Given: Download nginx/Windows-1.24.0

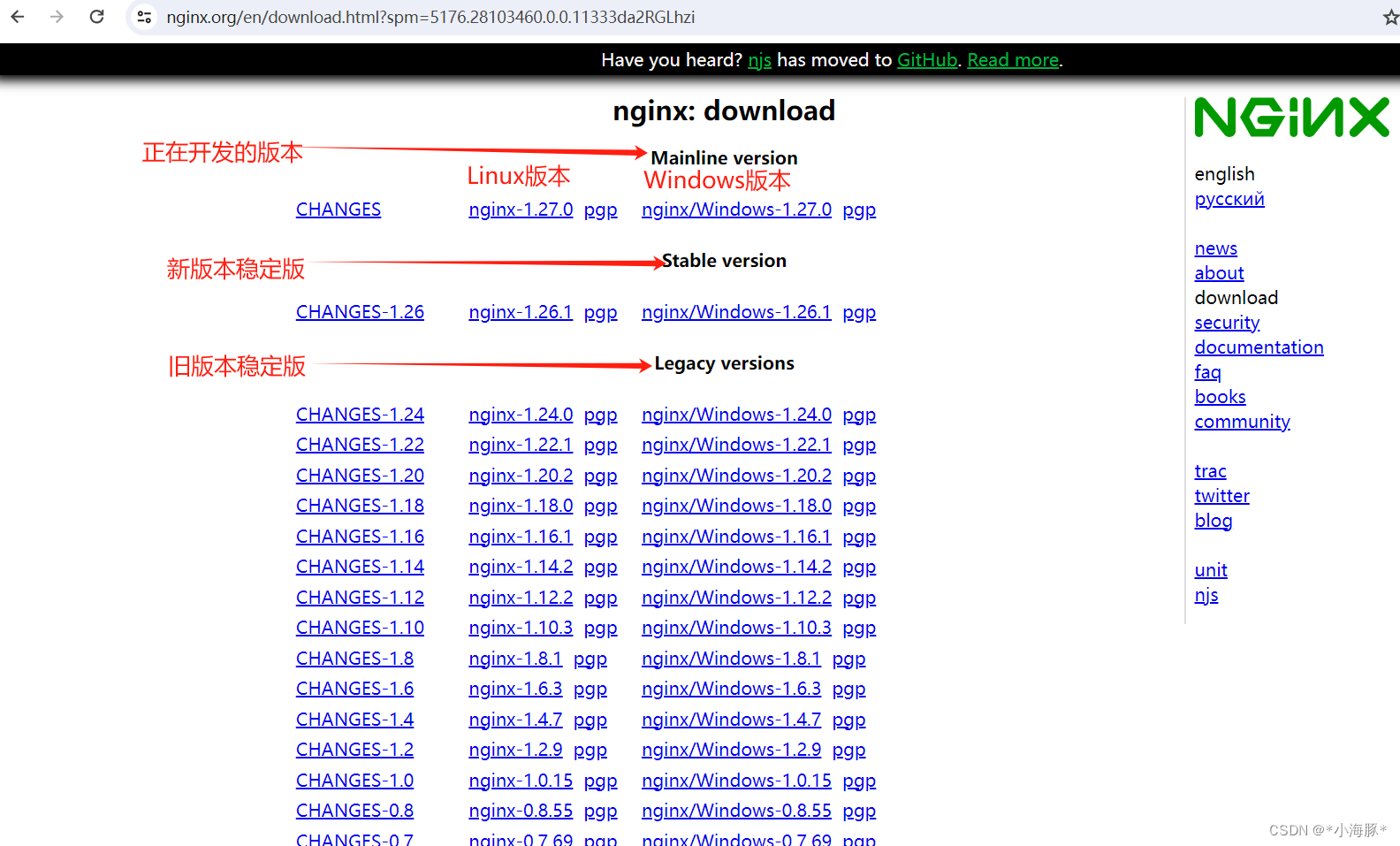Looking at the screenshot, I should coord(736,415).
